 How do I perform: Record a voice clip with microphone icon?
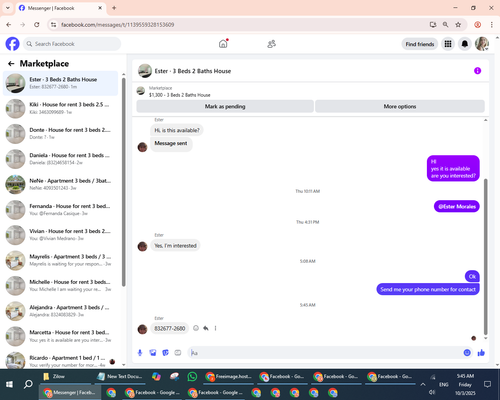[x=140, y=353]
